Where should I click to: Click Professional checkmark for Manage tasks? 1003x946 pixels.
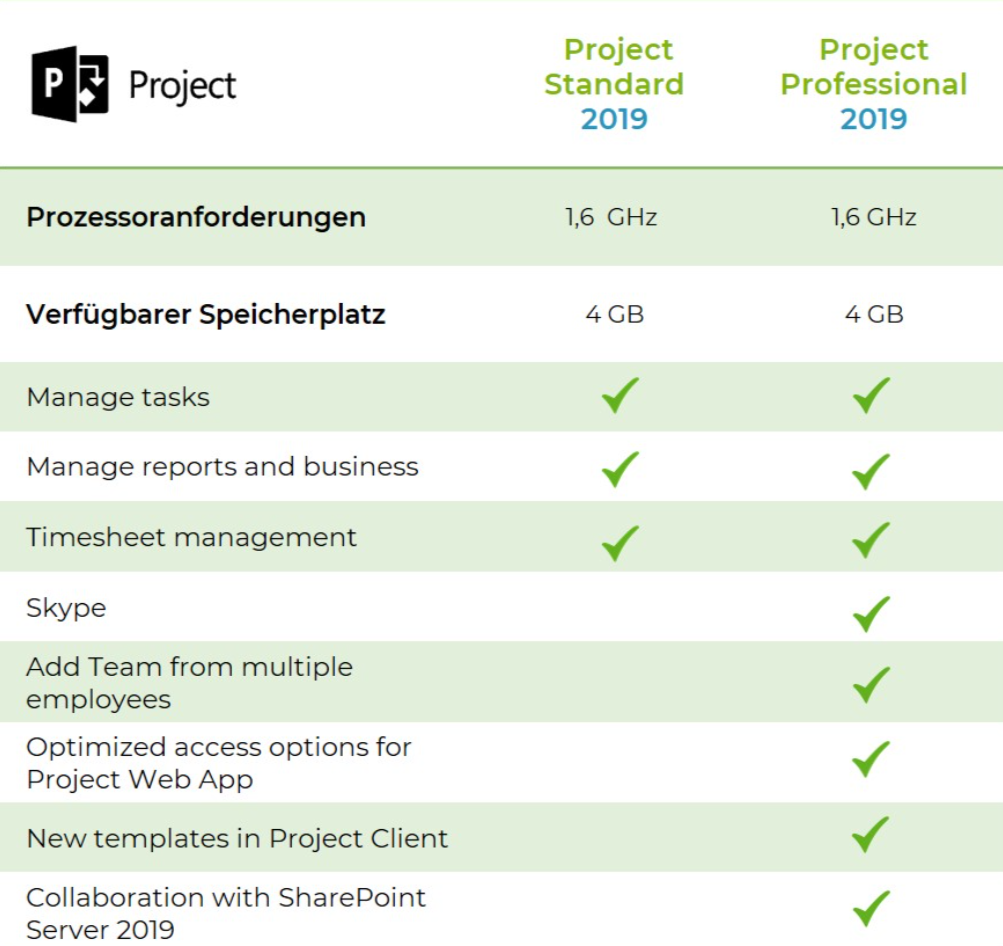tap(871, 395)
